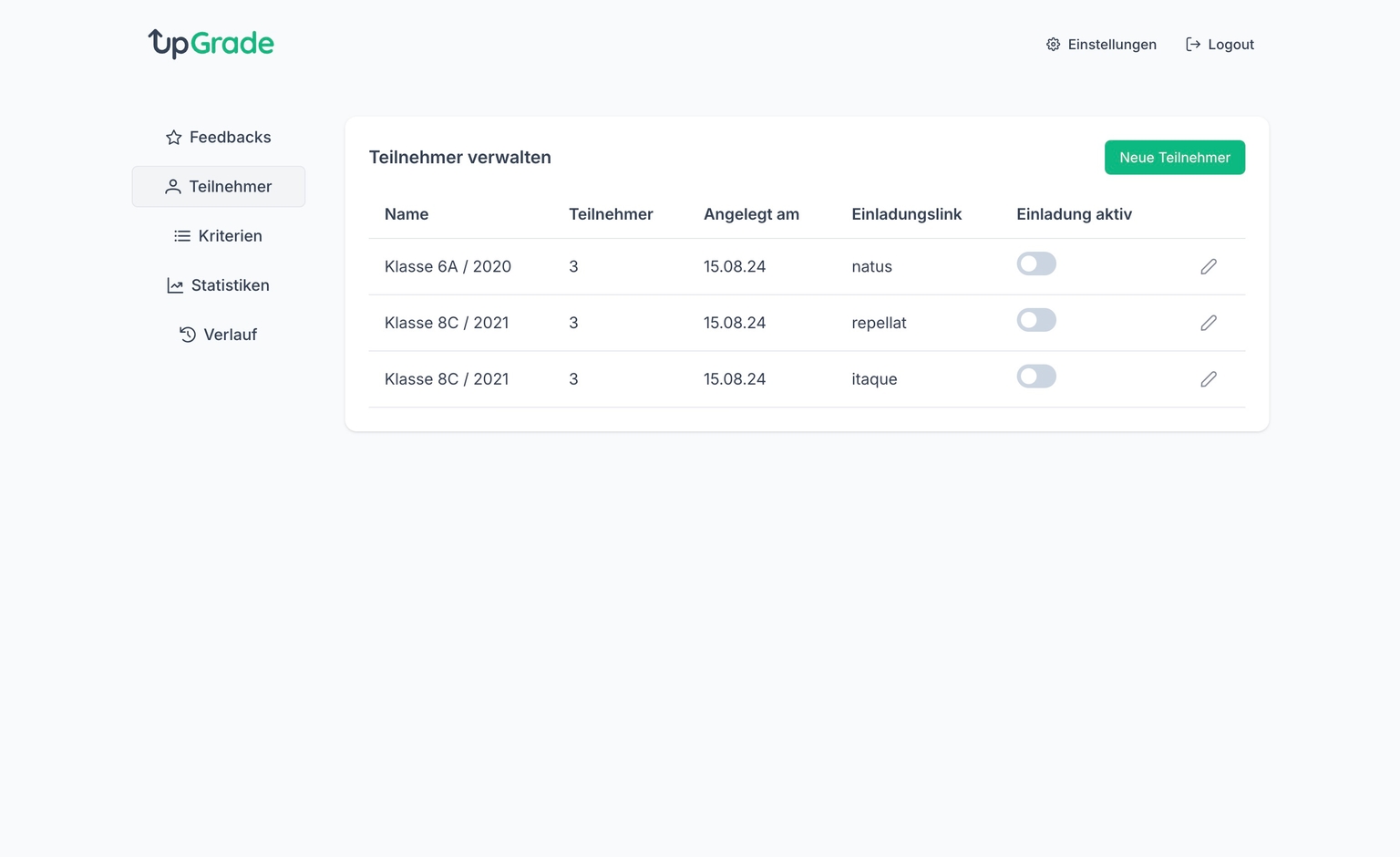Click the star icon beside Feedbacks
1400x857 pixels.
(x=174, y=138)
